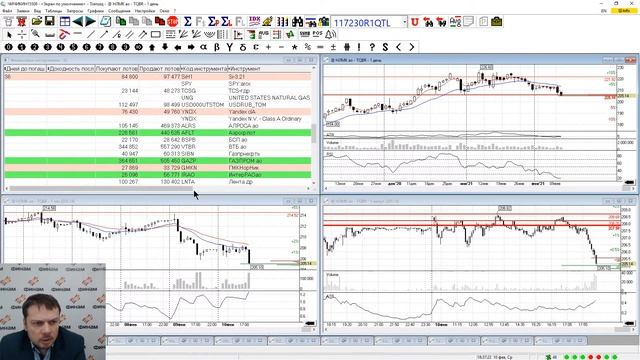This screenshot has height=360, width=640.
Task: Click the black circle number 5 marker
Action: [x=73, y=47]
